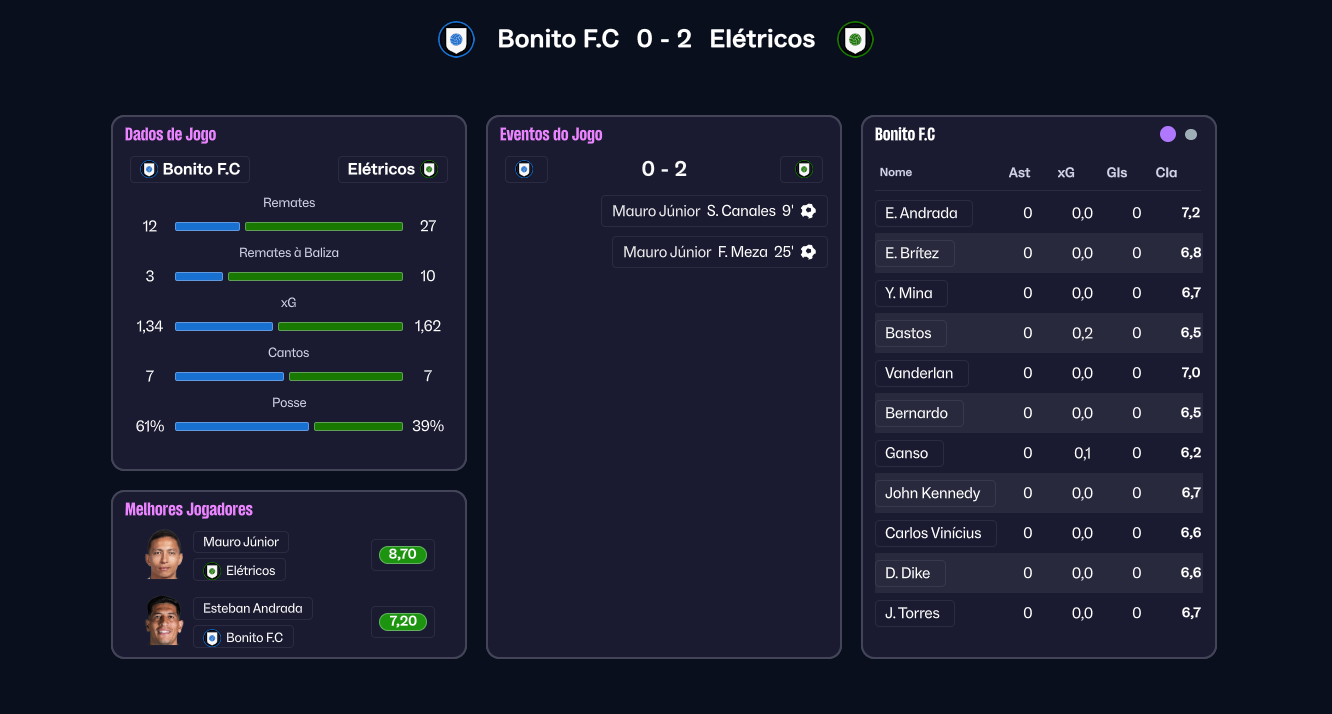Click goal ball icon at 25' event
1332x714 pixels.
[x=808, y=252]
